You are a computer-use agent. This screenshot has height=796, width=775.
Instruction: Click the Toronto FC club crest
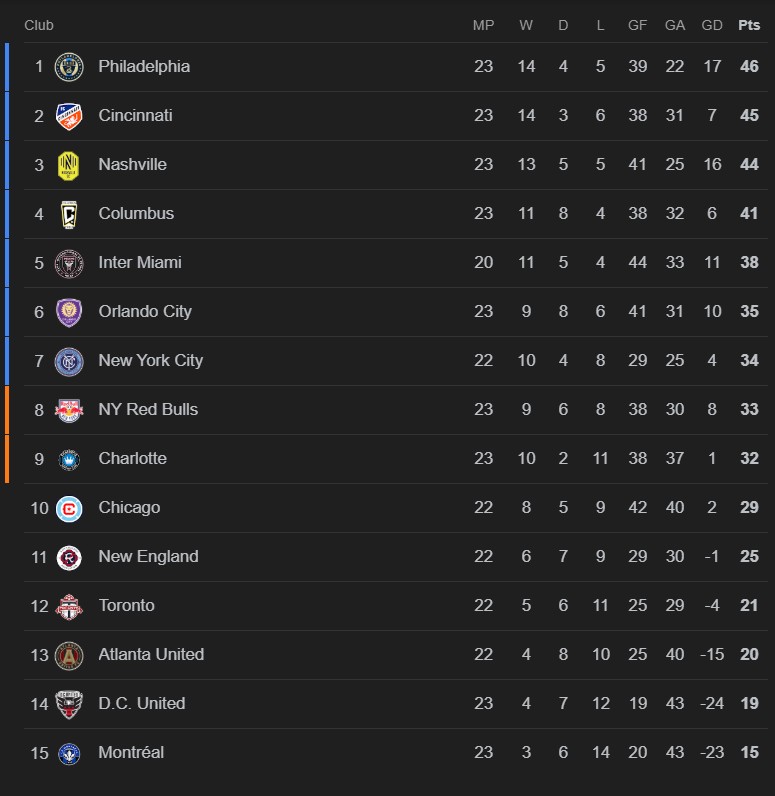click(x=69, y=606)
